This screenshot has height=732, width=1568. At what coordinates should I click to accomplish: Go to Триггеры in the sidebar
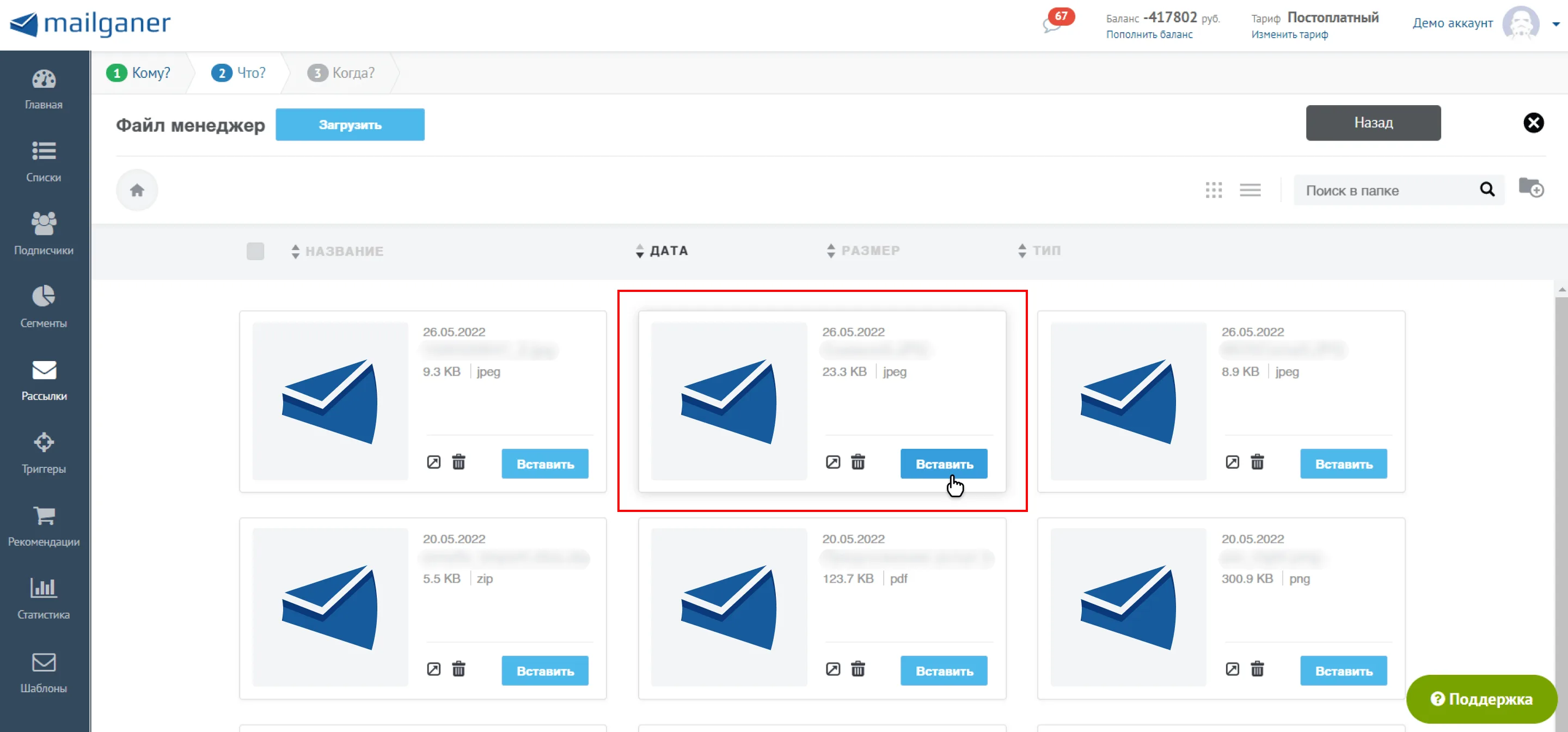coord(44,453)
